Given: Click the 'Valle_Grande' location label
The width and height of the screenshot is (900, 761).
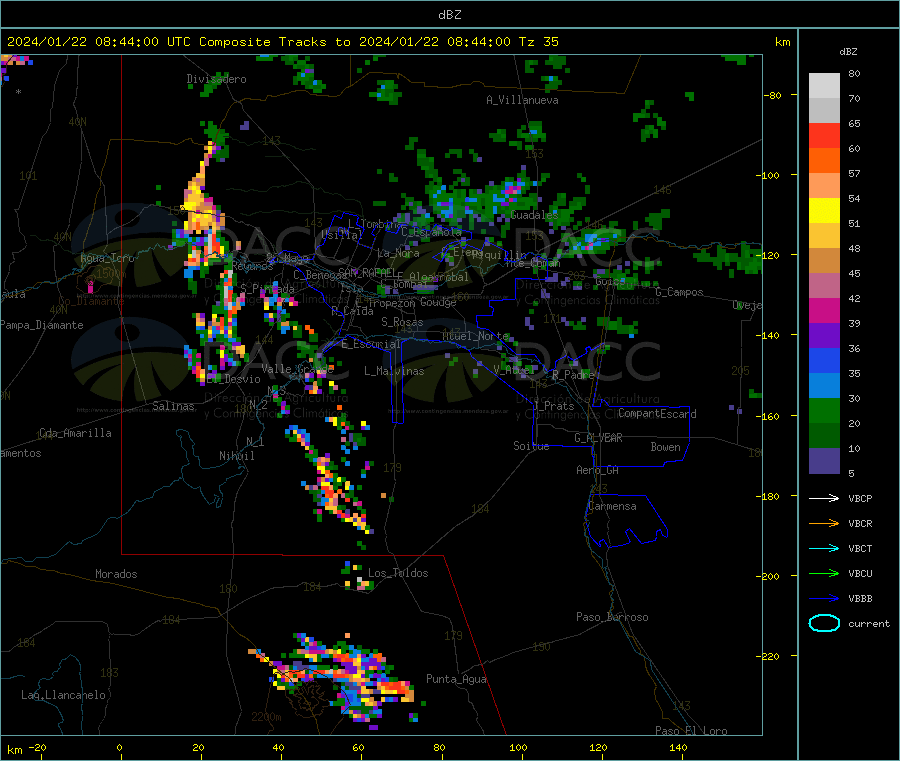Looking at the screenshot, I should pos(298,369).
